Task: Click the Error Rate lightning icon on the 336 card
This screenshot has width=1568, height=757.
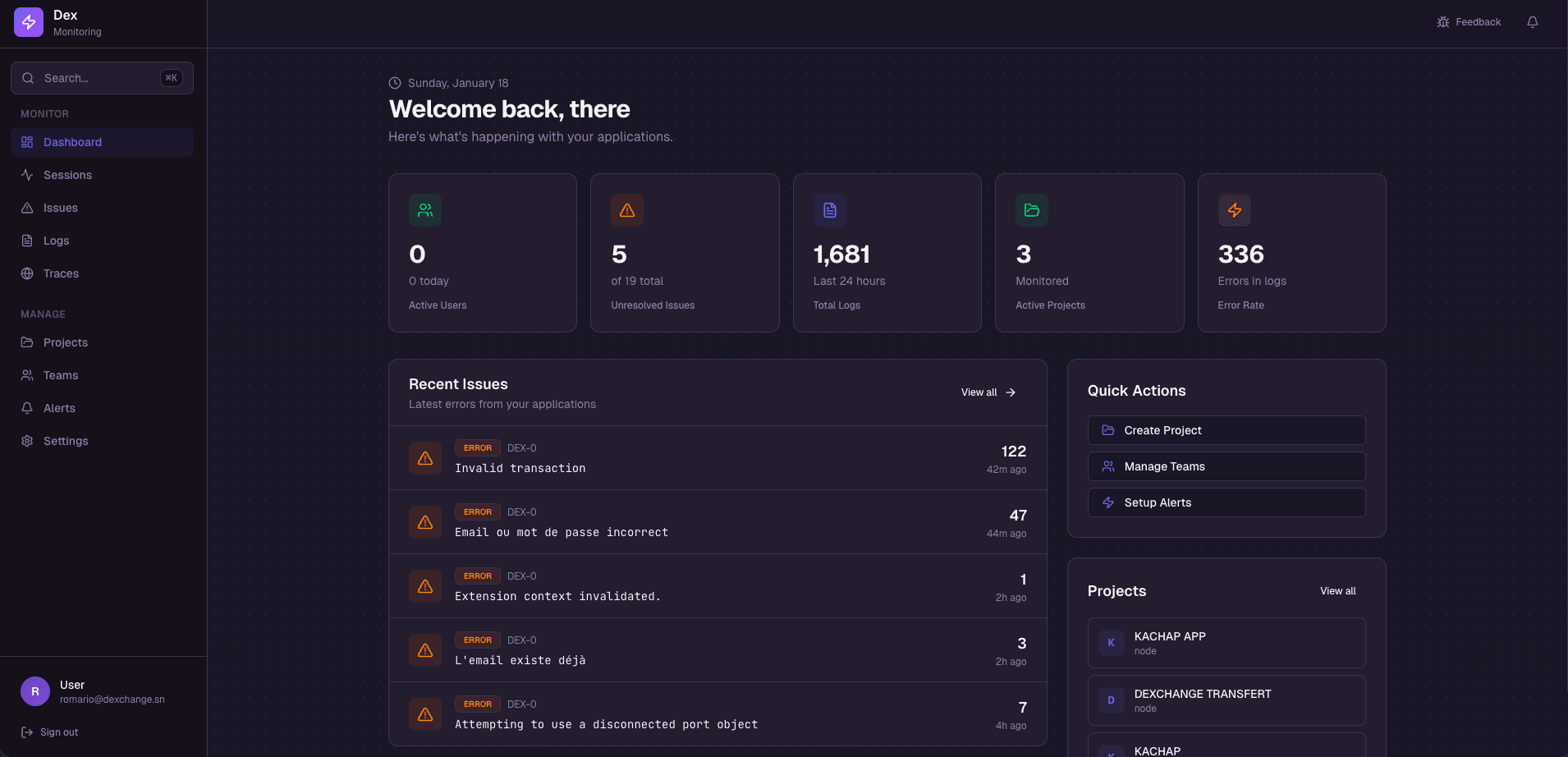Action: point(1235,210)
